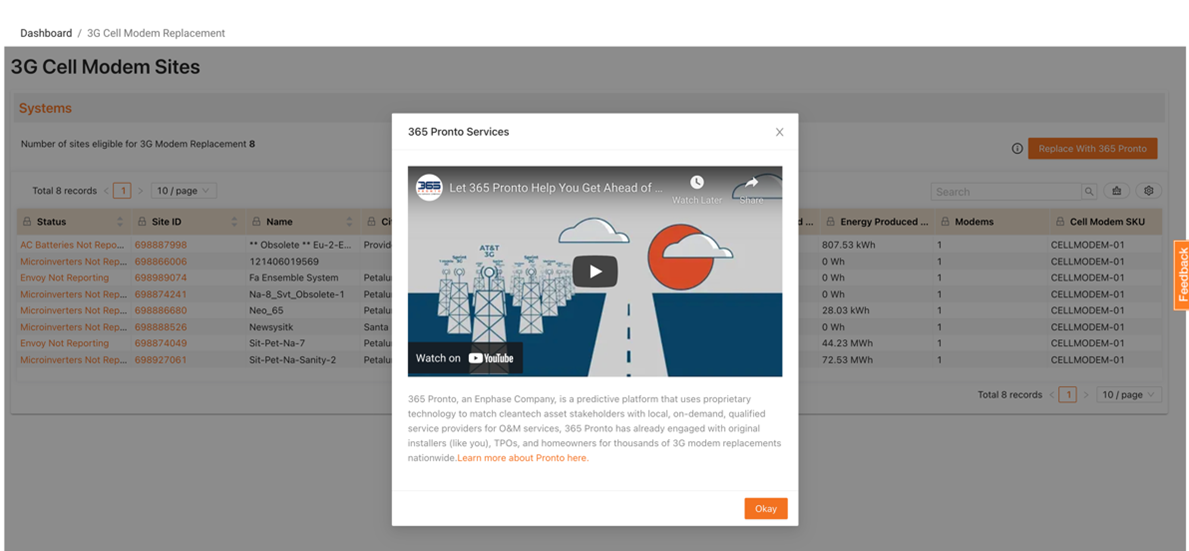Open Watch on YouTube link
The width and height of the screenshot is (1189, 551).
465,358
